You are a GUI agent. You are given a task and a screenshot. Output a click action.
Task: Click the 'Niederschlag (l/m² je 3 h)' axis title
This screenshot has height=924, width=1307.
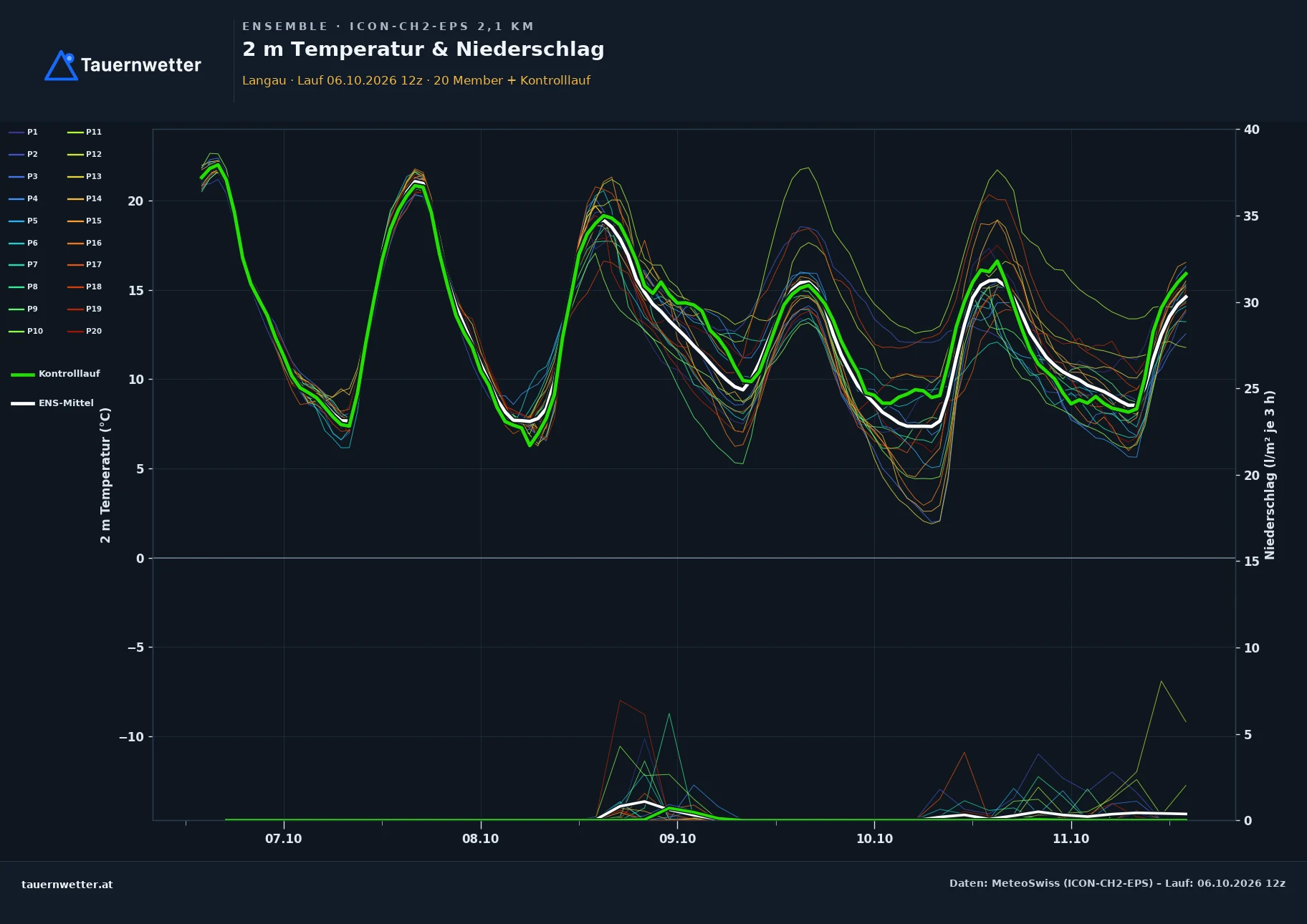coord(1270,475)
